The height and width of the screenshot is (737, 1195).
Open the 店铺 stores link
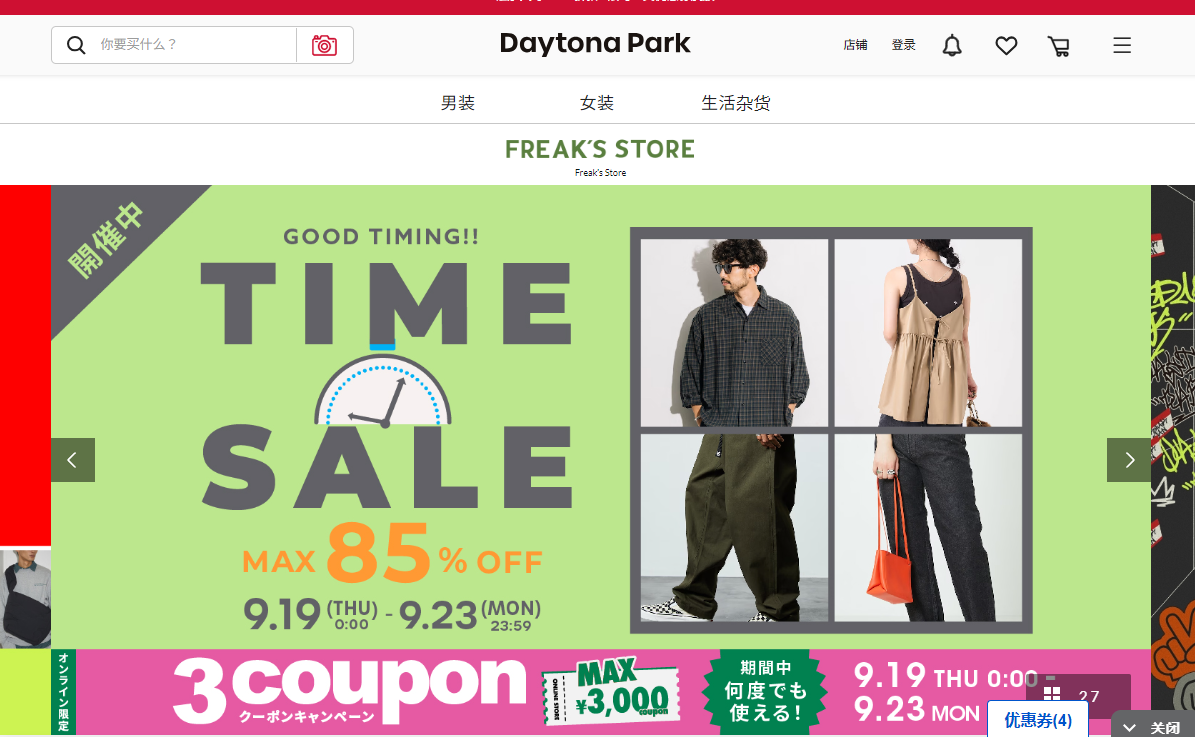coord(855,45)
